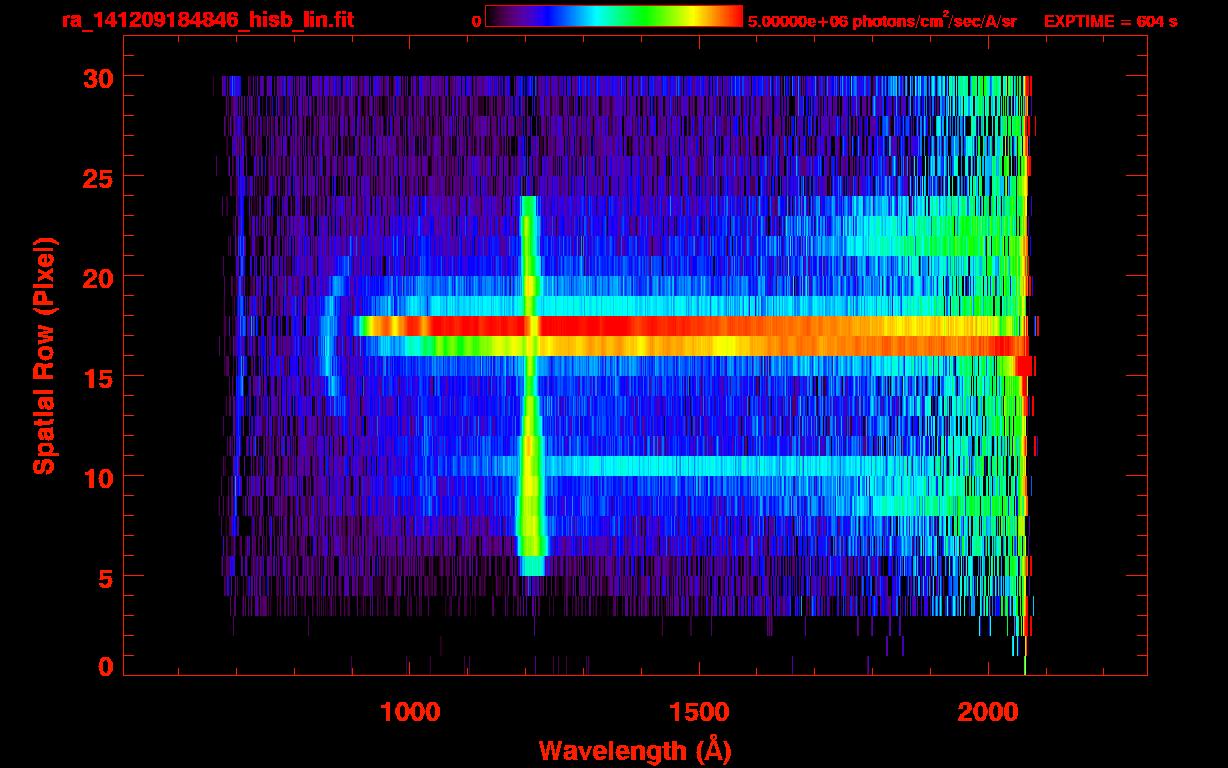Click the Spatial Row (Pixel) axis title
The width and height of the screenshot is (1228, 768).
point(44,355)
